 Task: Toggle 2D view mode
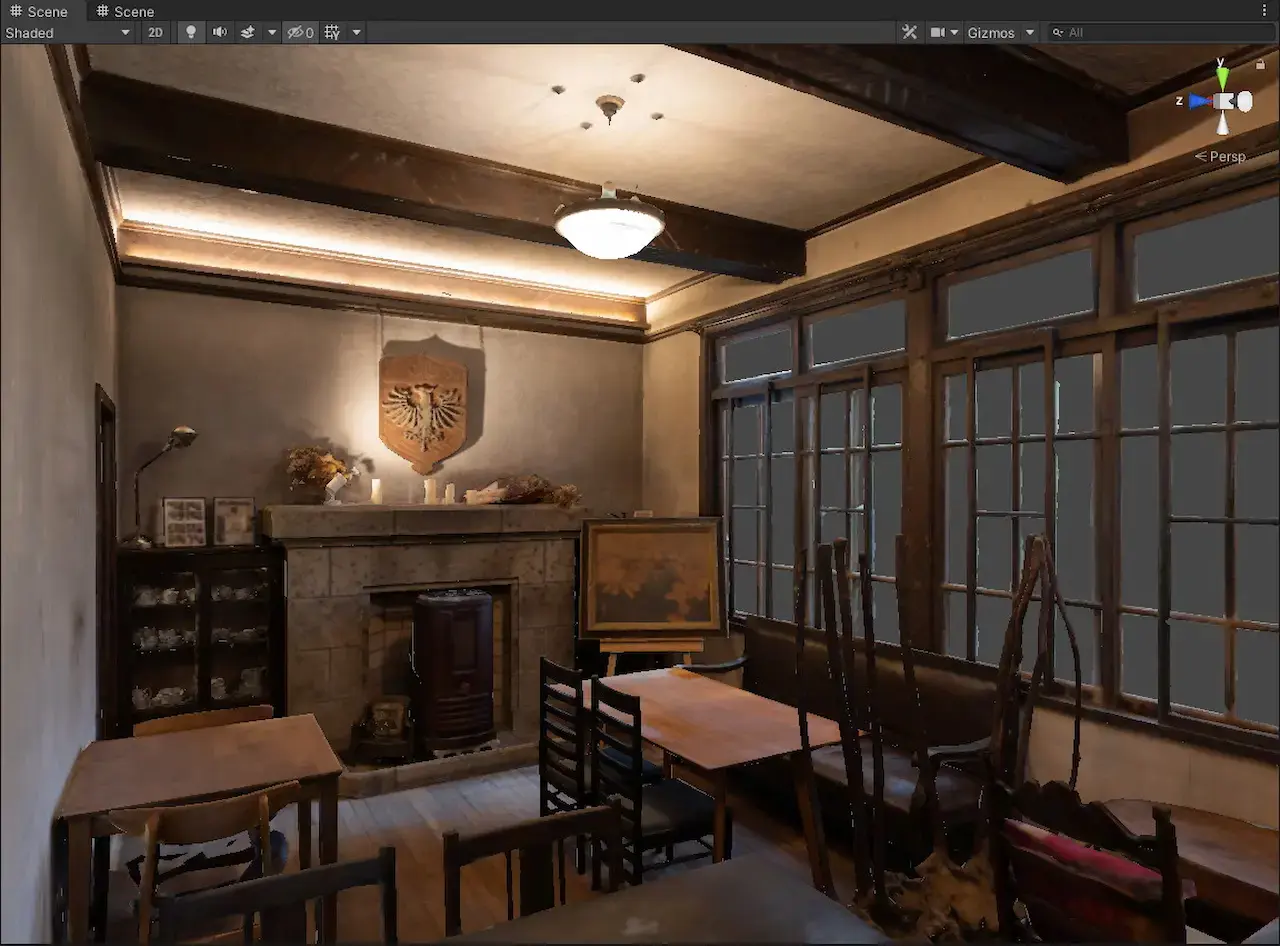(x=155, y=32)
